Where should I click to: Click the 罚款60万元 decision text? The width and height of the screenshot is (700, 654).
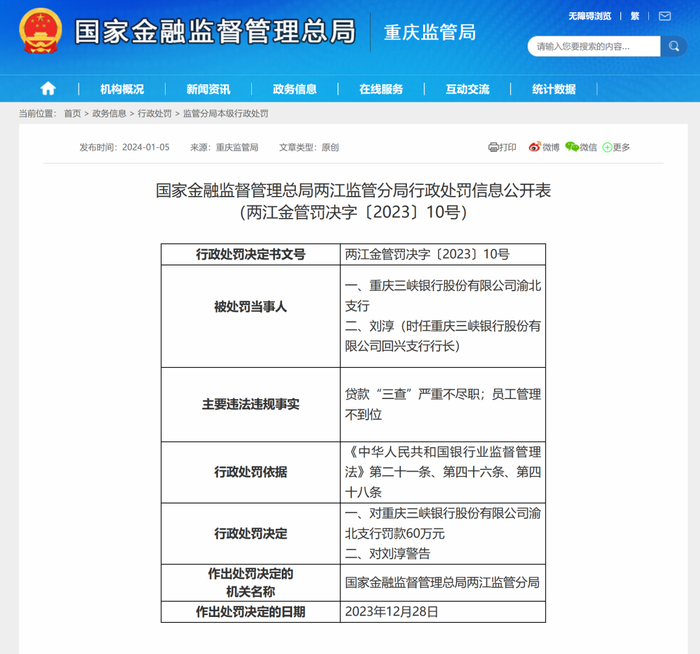pyautogui.click(x=443, y=523)
